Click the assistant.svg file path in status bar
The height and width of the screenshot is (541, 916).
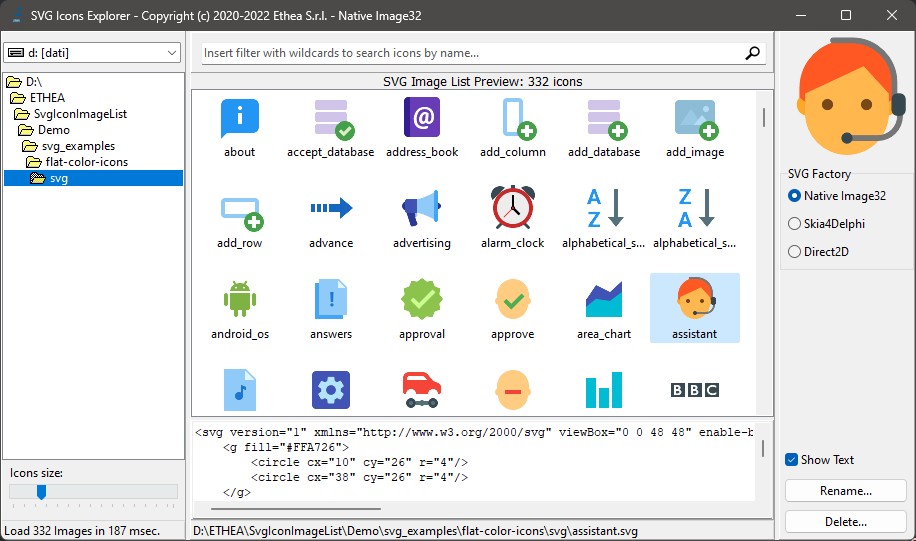pyautogui.click(x=415, y=530)
